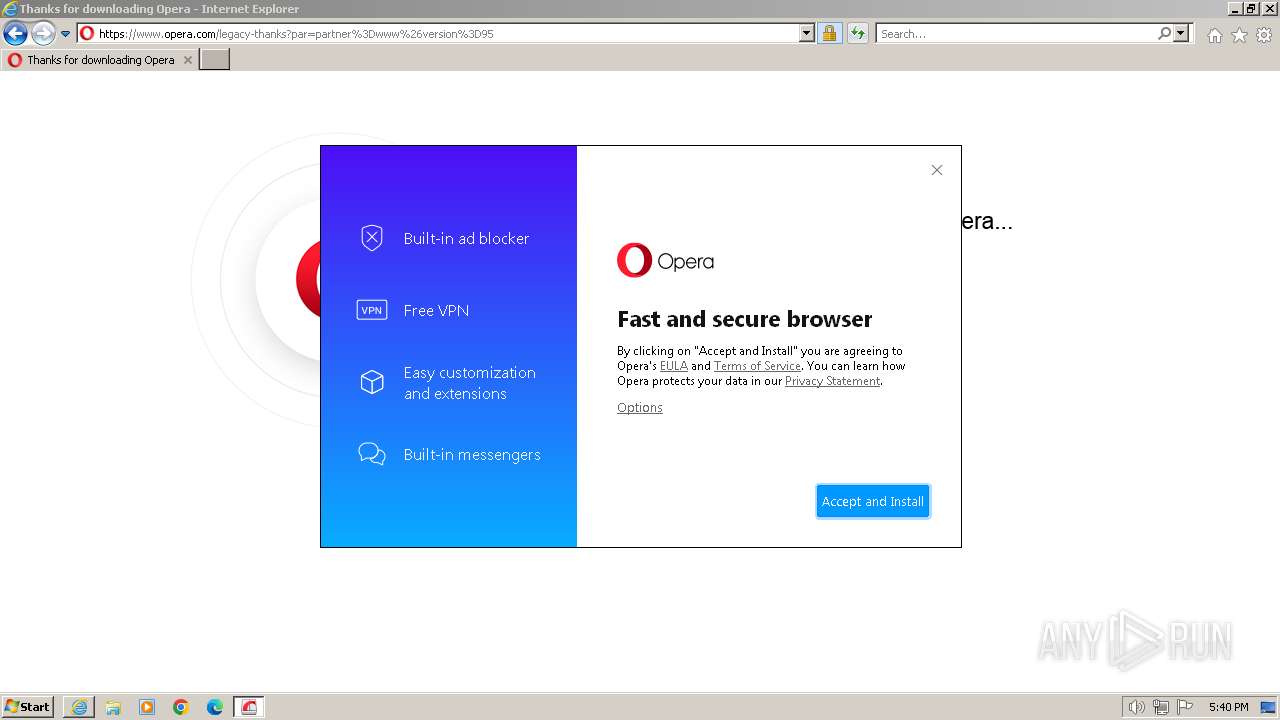Image resolution: width=1280 pixels, height=720 pixels.
Task: Click the customization cube icon
Action: (372, 382)
